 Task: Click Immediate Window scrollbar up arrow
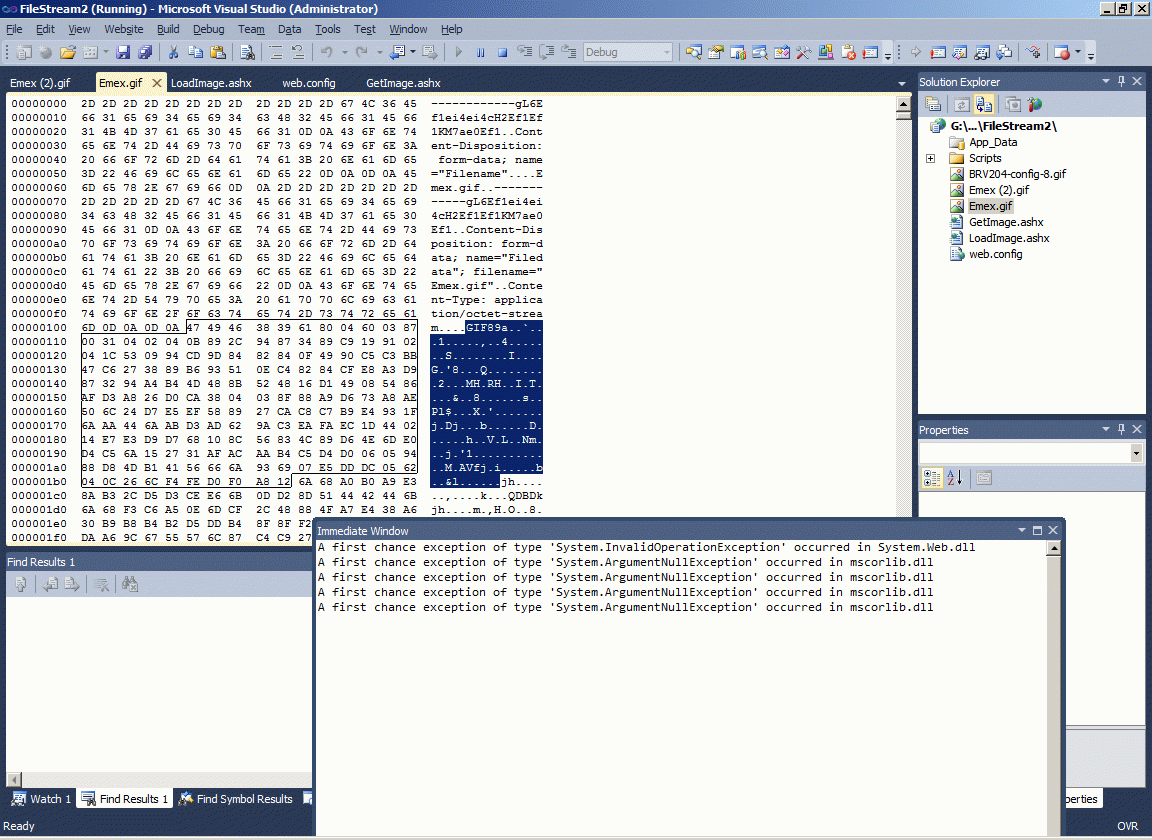(x=1054, y=548)
